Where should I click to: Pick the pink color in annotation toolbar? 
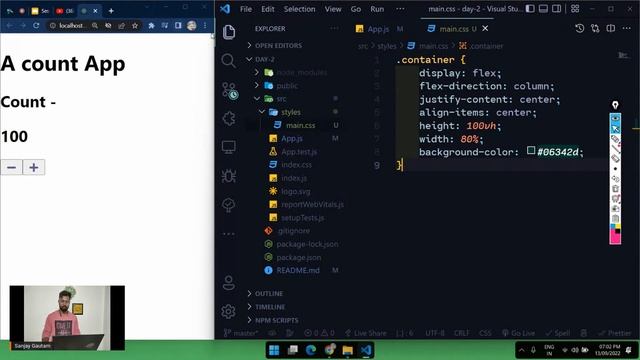[x=615, y=238]
